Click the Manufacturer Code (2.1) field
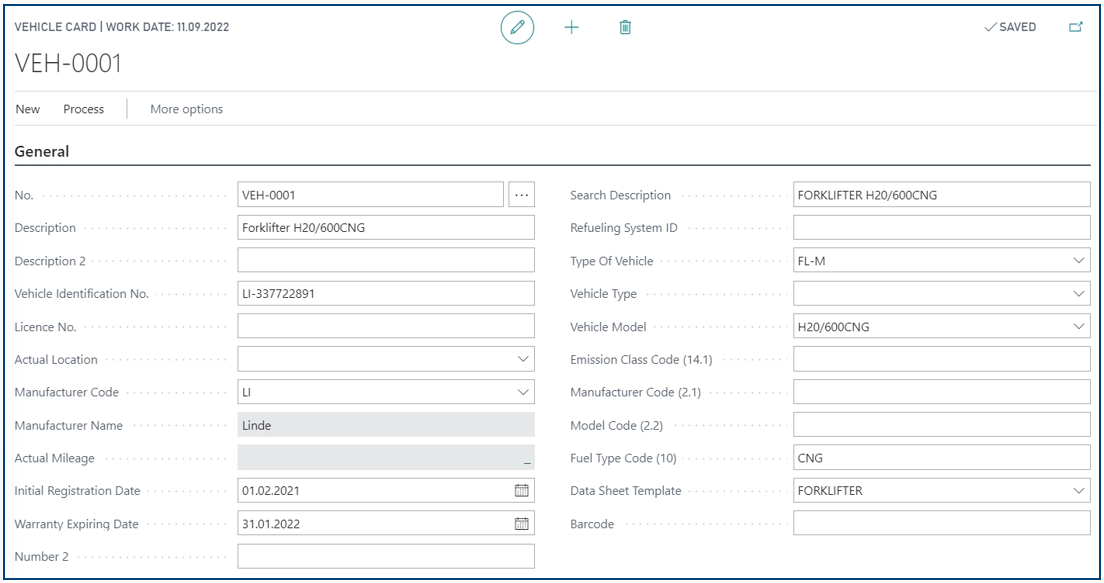This screenshot has width=1104, height=583. [941, 392]
